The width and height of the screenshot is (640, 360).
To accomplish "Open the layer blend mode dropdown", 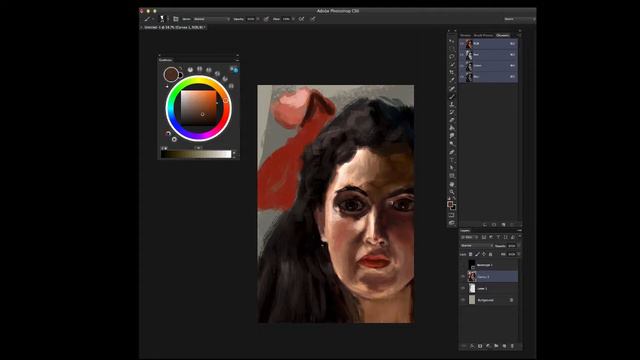I will click(476, 246).
